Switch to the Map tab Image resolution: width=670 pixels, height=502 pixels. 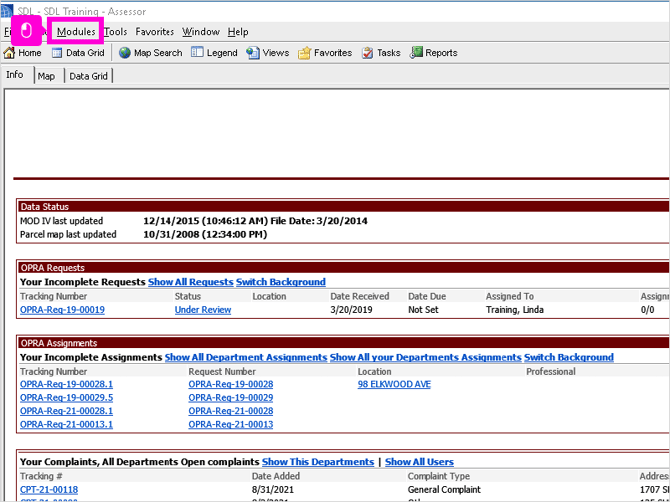[46, 76]
